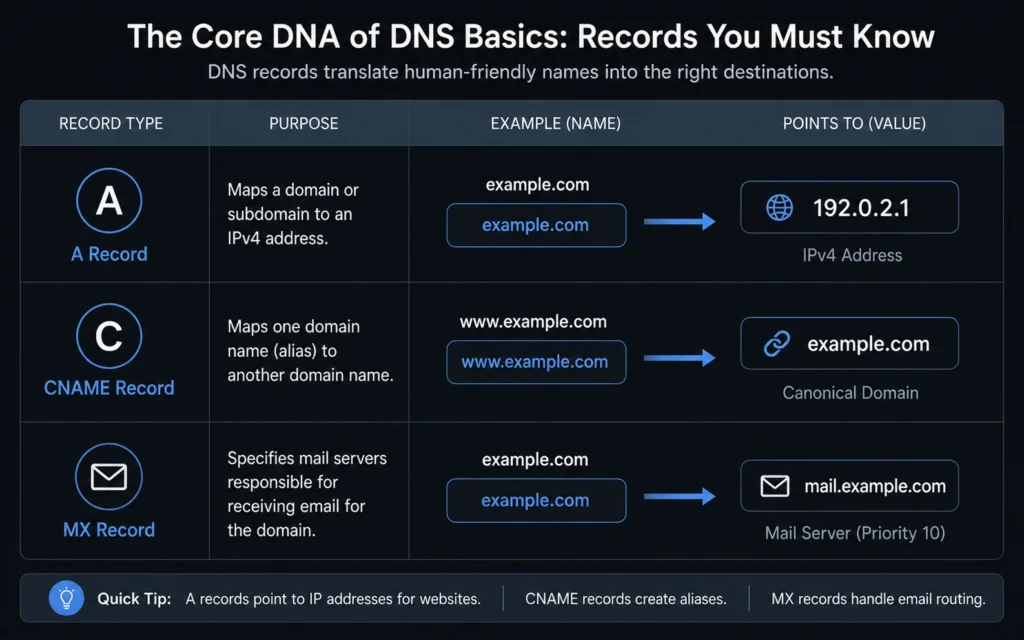
Task: Click the "Canonical Domain" caption
Action: click(x=850, y=393)
